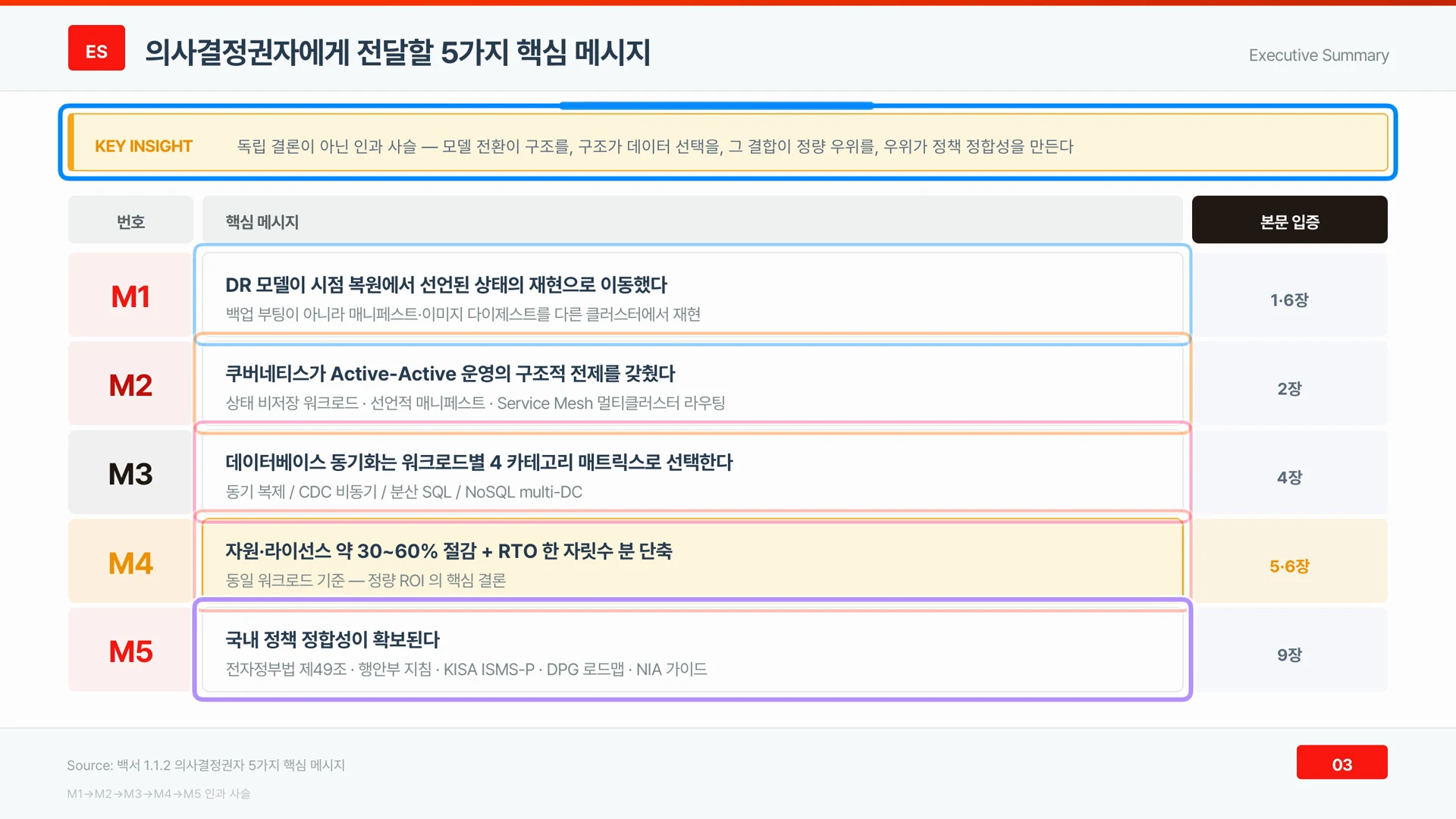Select the key insight sentence starting '독립 결론이 아닌'
1456x819 pixels.
(x=655, y=146)
